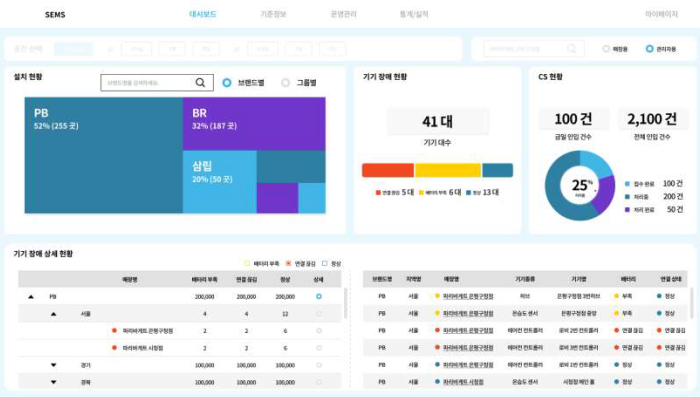The height and width of the screenshot is (397, 700).
Task: Open the 대시보드 tab
Action: (203, 14)
